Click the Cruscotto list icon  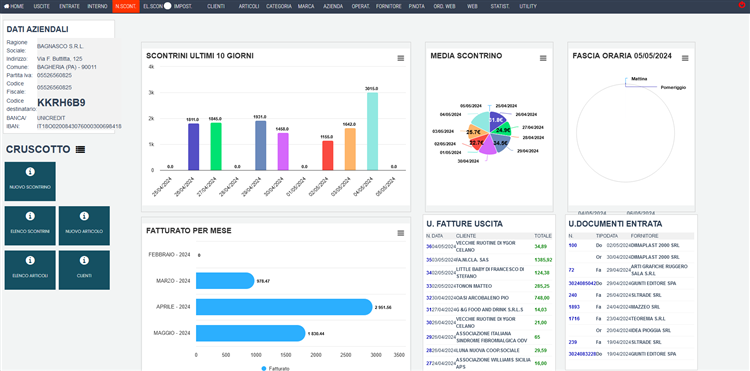click(x=80, y=150)
